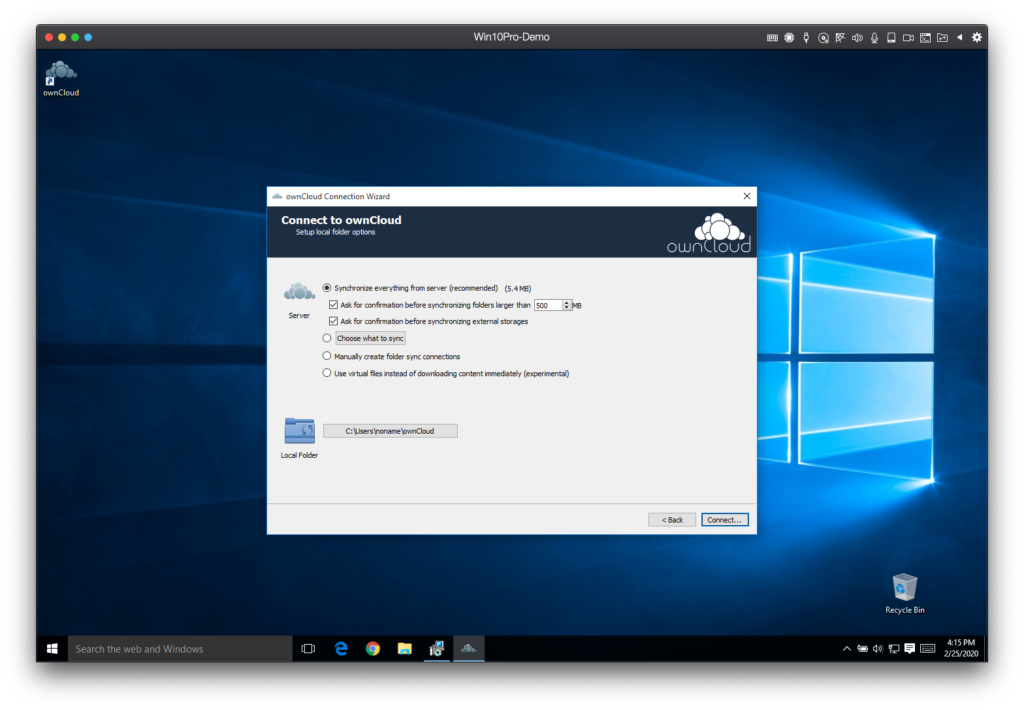The width and height of the screenshot is (1024, 710).
Task: Collapse the VM toolbar with arrow icon
Action: pyautogui.click(x=959, y=37)
